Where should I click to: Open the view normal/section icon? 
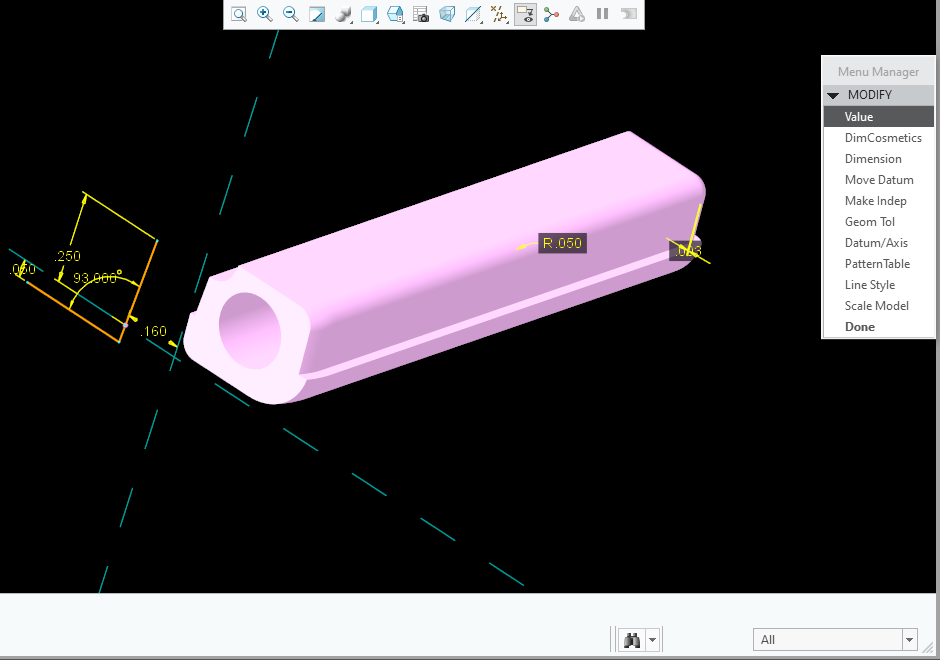coord(473,14)
